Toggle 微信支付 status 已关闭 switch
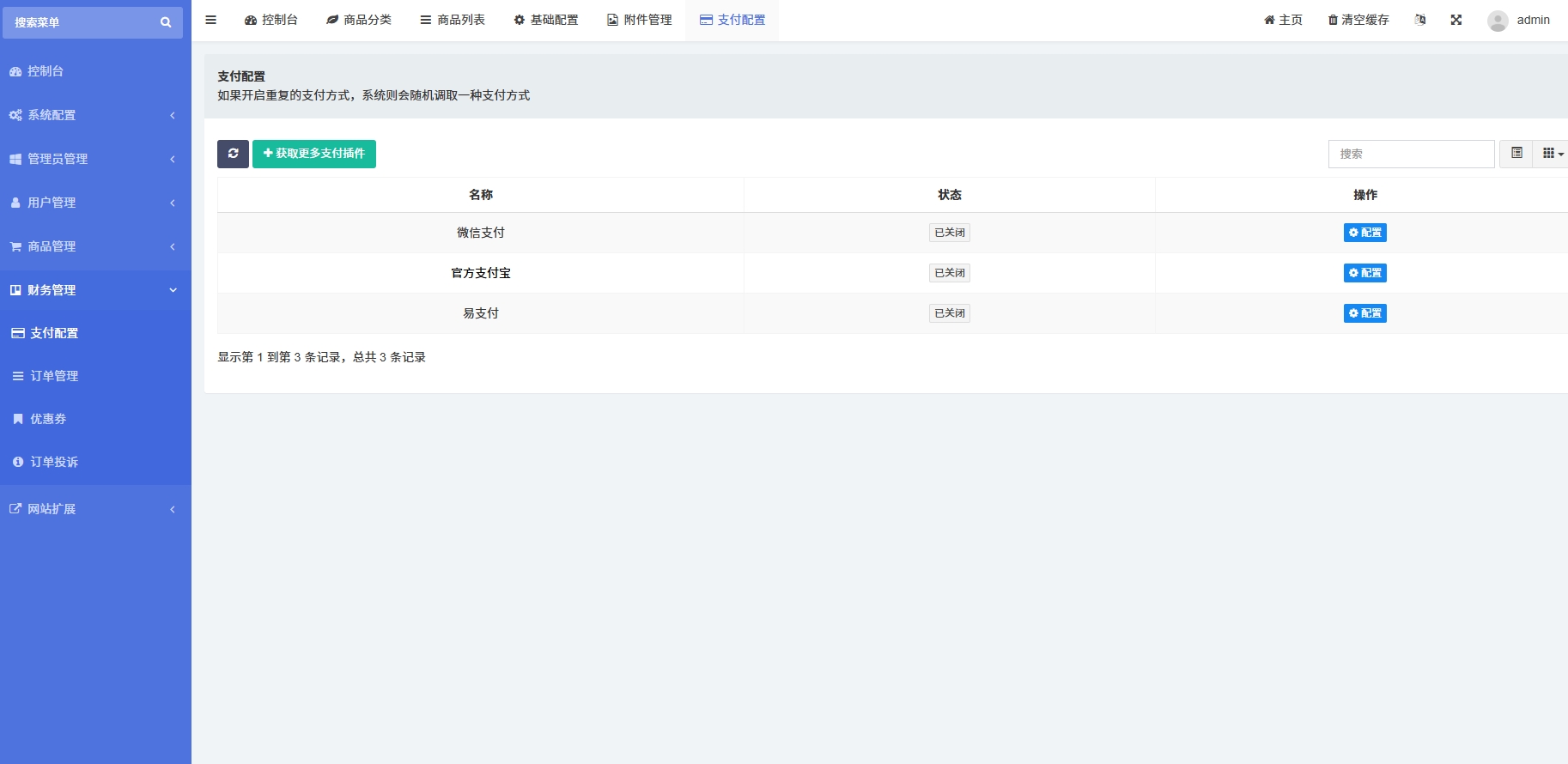Image resolution: width=1568 pixels, height=764 pixels. click(950, 233)
